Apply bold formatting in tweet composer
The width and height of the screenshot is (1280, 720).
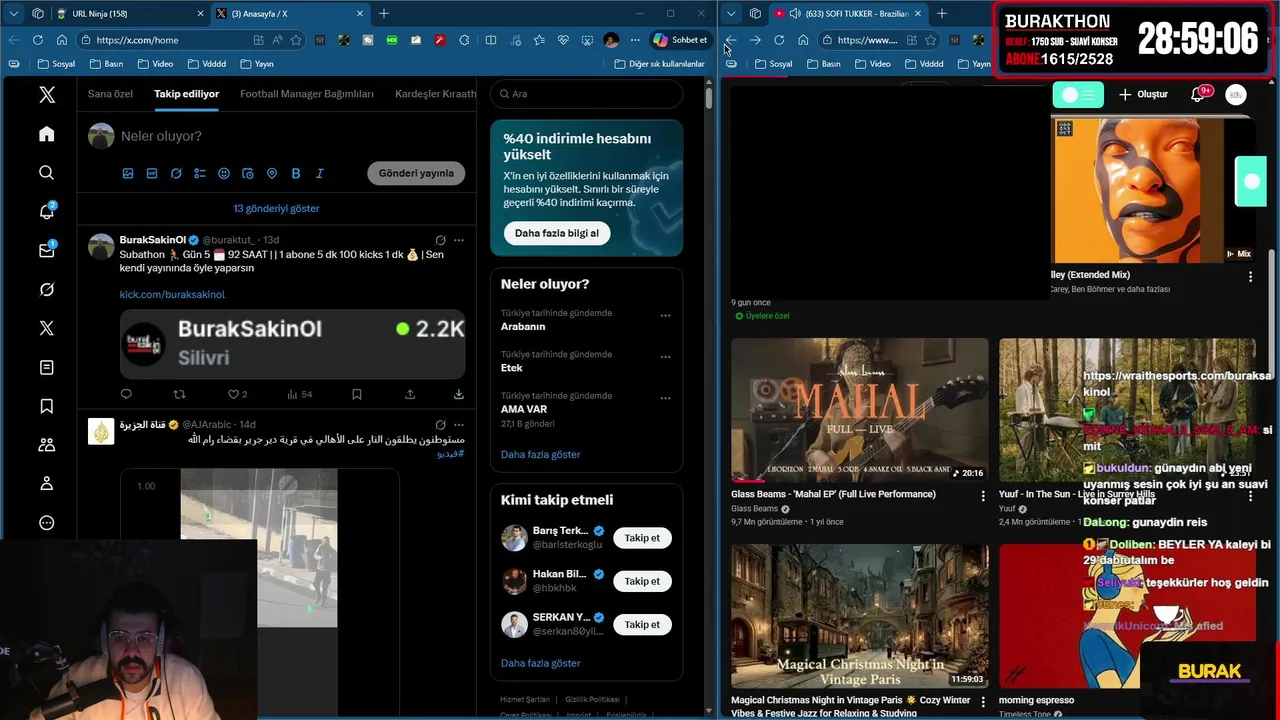tap(296, 173)
